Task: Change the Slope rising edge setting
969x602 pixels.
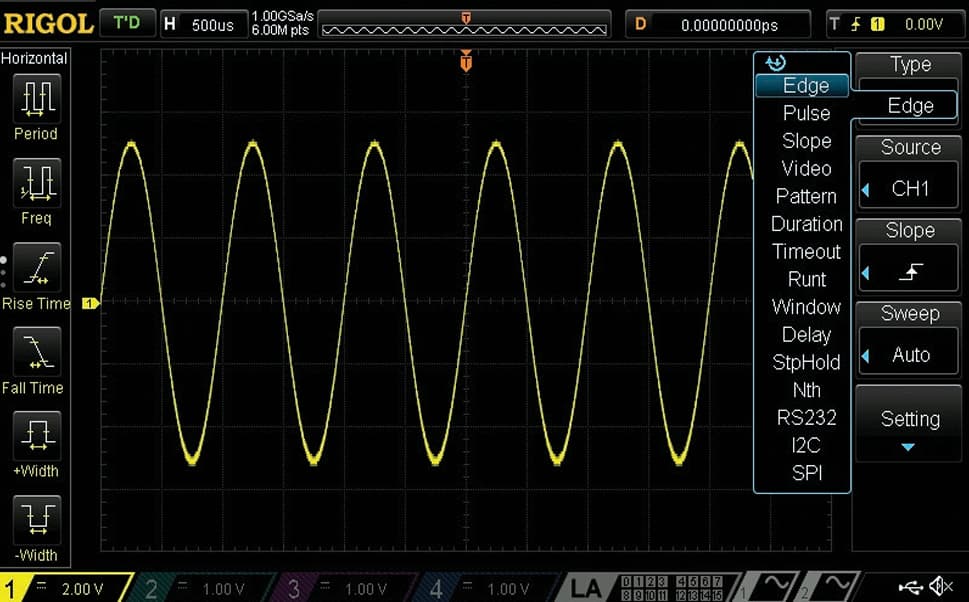Action: point(910,272)
